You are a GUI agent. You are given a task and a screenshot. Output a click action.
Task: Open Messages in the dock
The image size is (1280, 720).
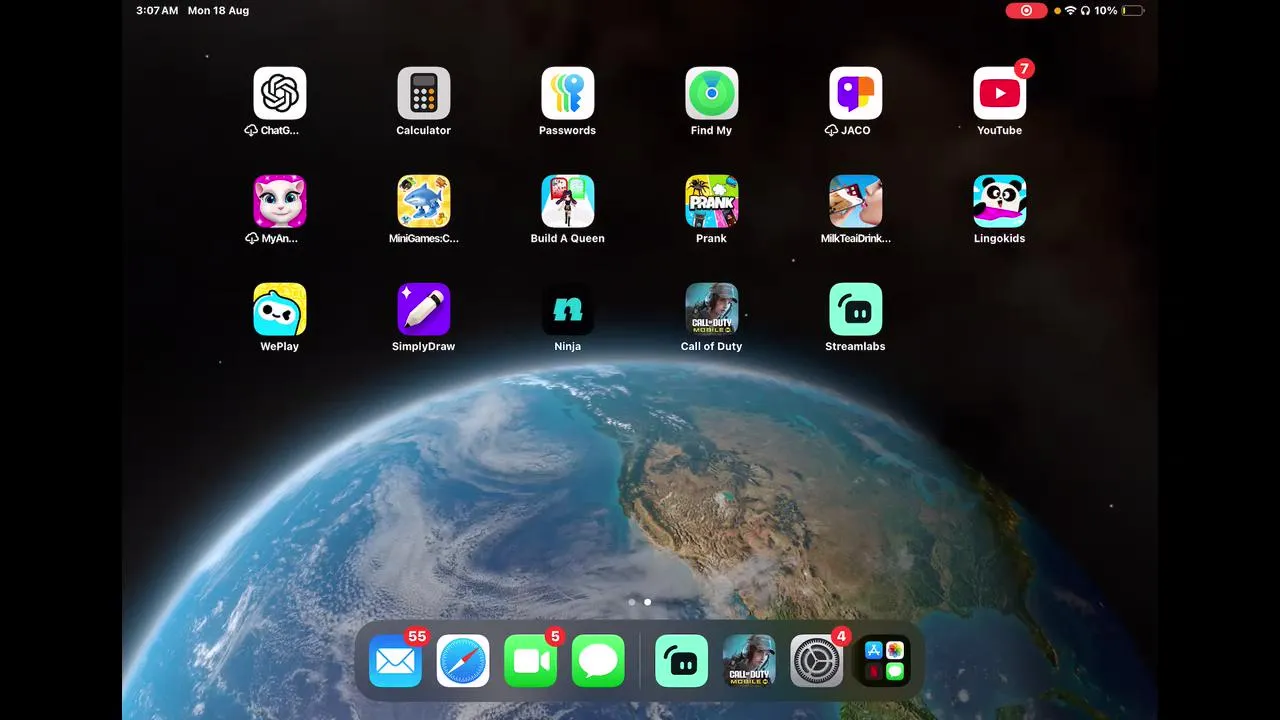click(598, 661)
